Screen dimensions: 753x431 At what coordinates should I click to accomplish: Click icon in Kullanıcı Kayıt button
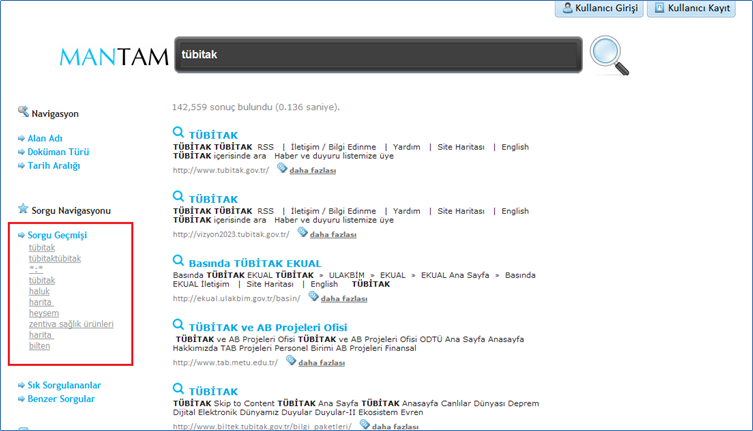coord(660,8)
